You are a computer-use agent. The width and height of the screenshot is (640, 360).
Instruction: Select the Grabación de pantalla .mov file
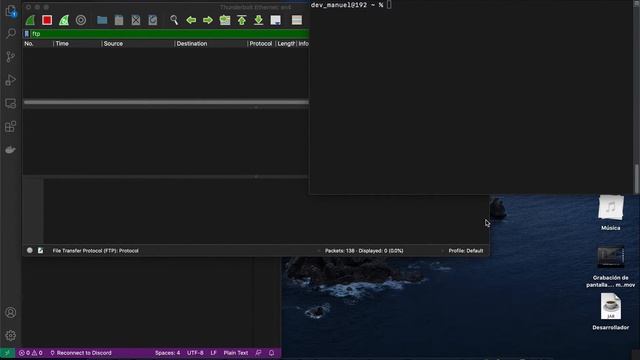point(611,266)
